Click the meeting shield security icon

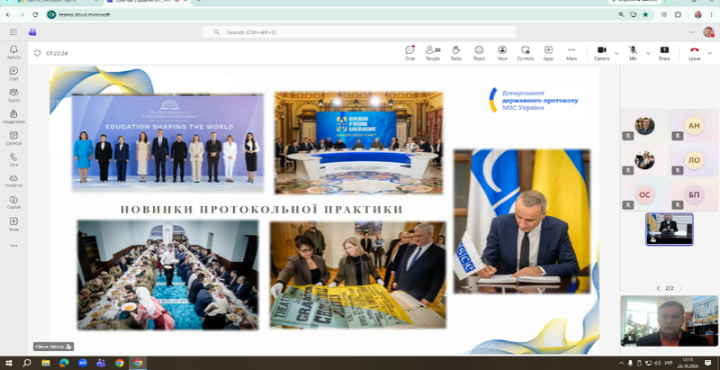38,53
